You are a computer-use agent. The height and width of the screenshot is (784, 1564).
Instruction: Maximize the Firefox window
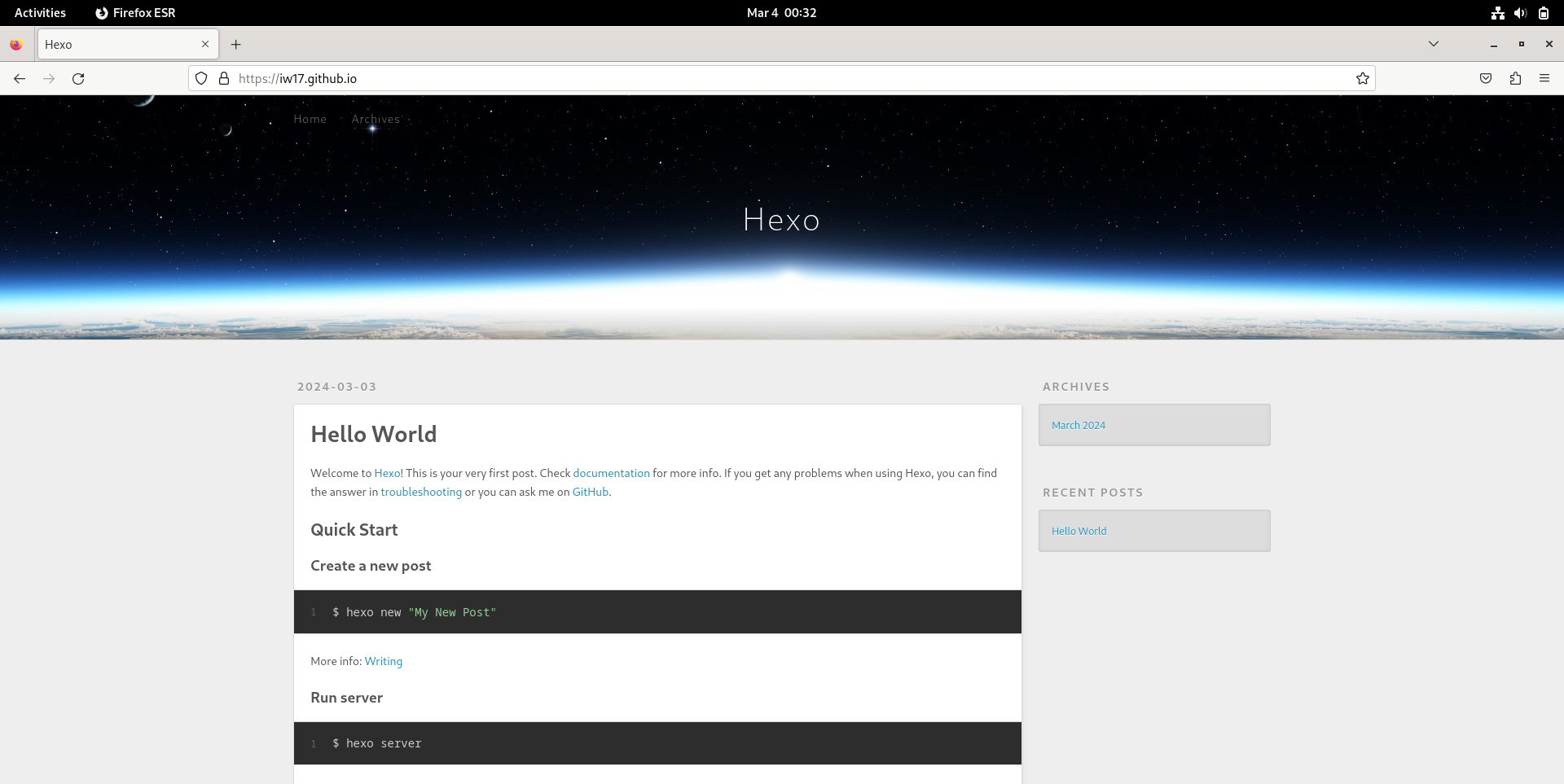point(1521,44)
